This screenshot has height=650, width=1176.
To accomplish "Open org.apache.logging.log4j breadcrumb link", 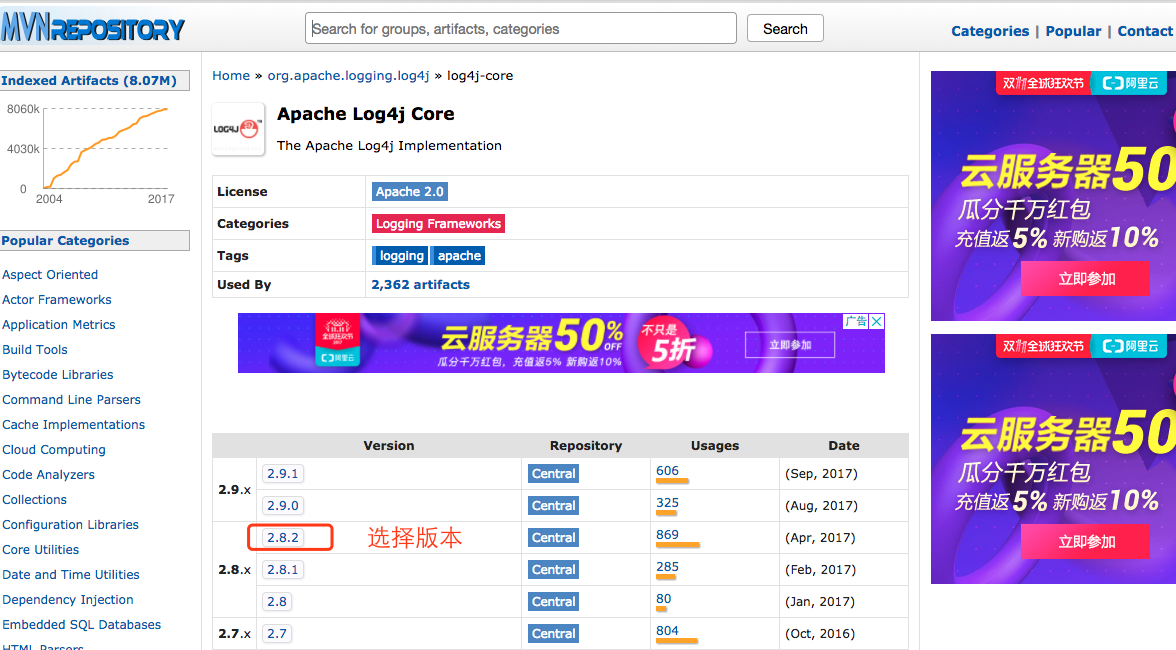I will pos(348,76).
